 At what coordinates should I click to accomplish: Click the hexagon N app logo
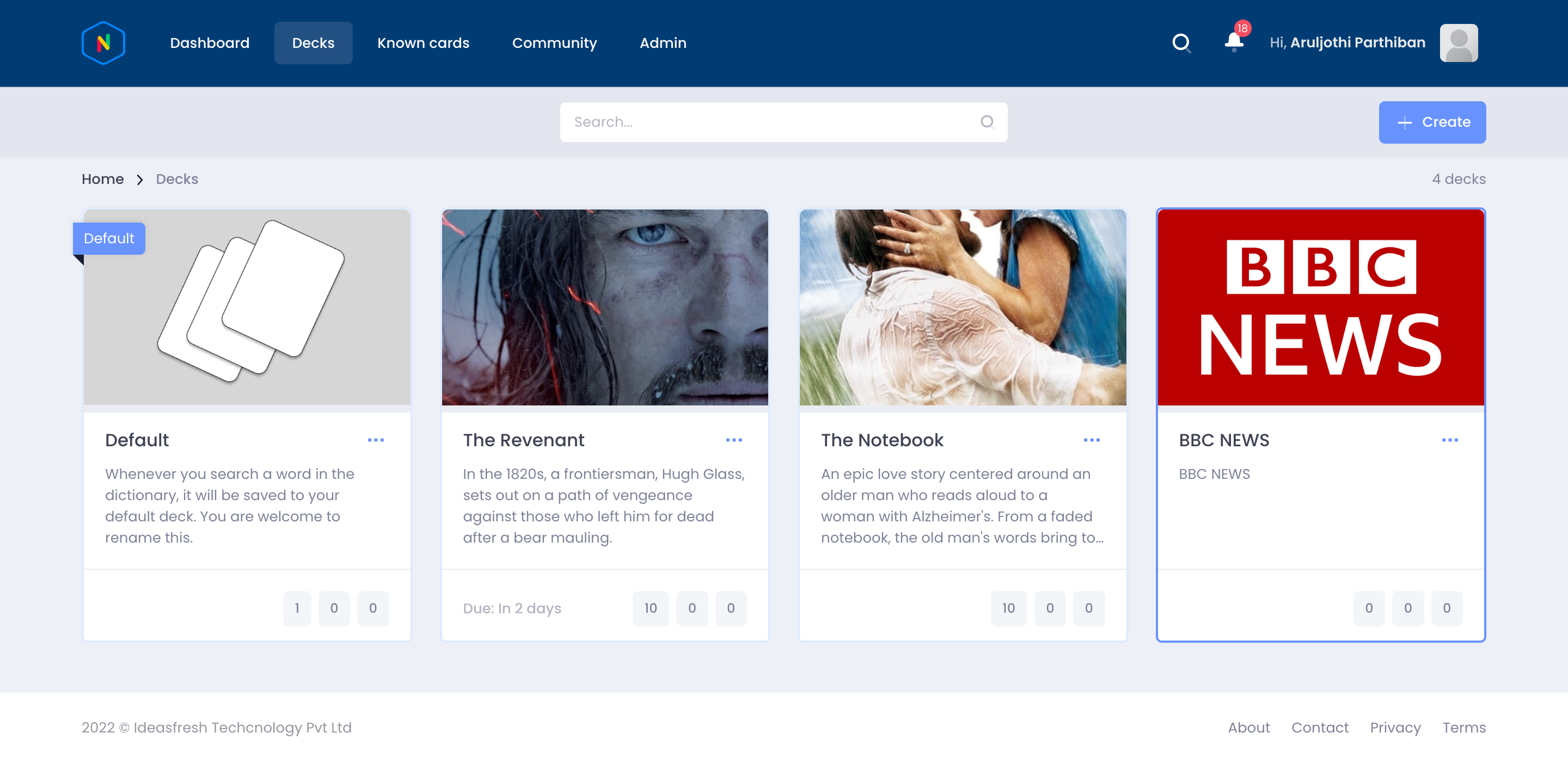point(103,42)
